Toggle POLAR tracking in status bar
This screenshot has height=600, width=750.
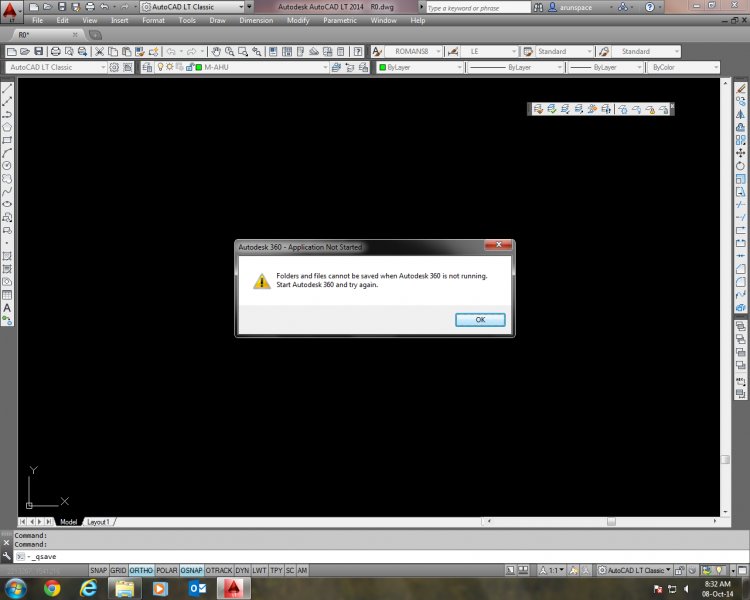click(x=166, y=570)
